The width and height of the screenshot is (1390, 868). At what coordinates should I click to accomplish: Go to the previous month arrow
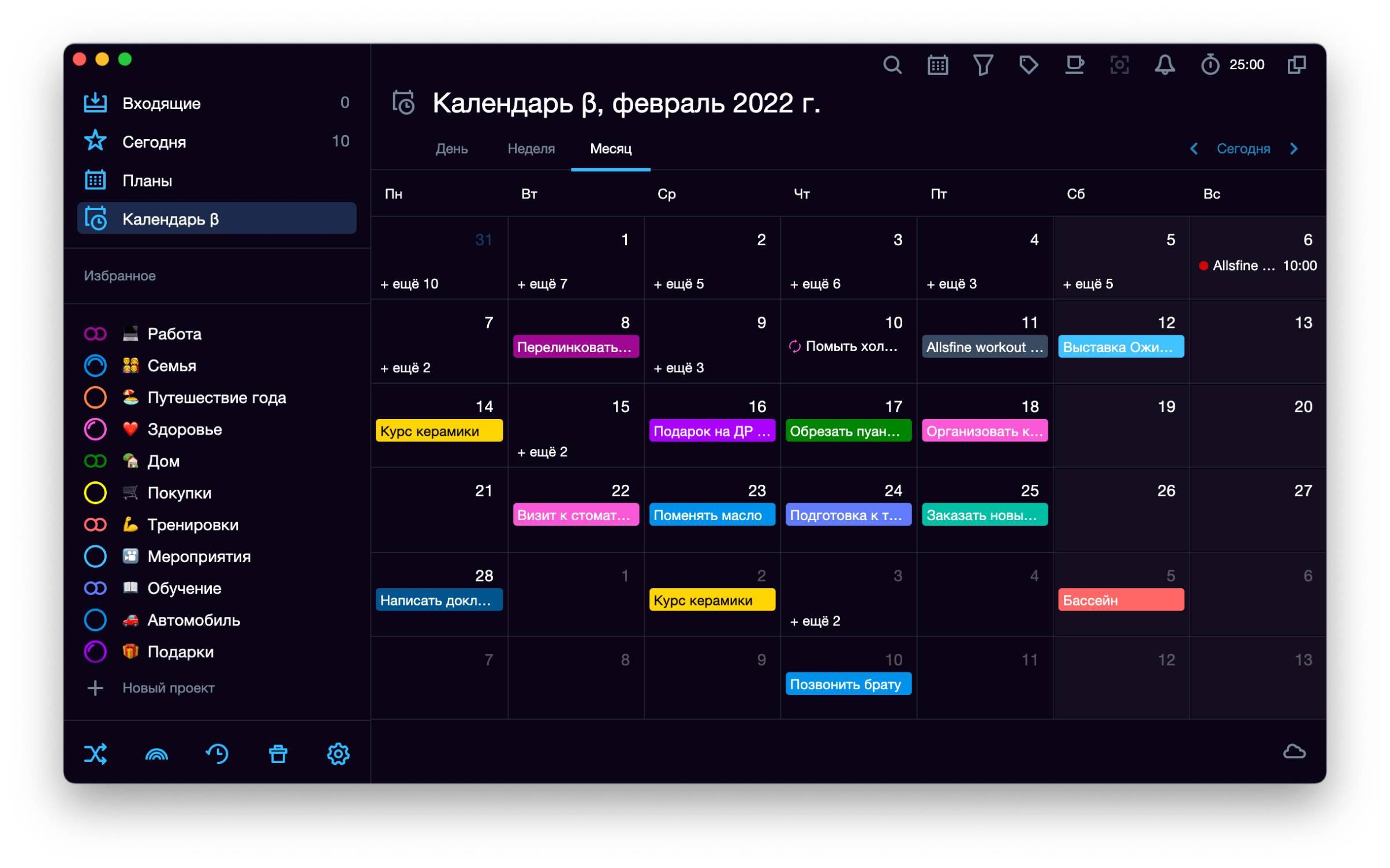click(x=1194, y=149)
